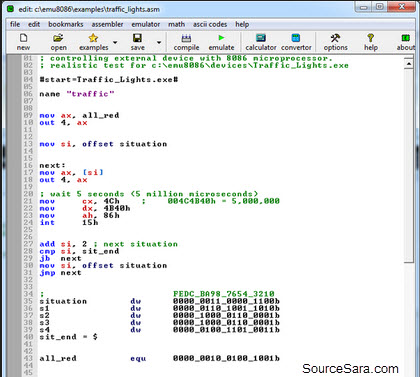The height and width of the screenshot is (377, 420).
Task: Click the 'add si, 2' instruction line
Action: click(x=108, y=244)
